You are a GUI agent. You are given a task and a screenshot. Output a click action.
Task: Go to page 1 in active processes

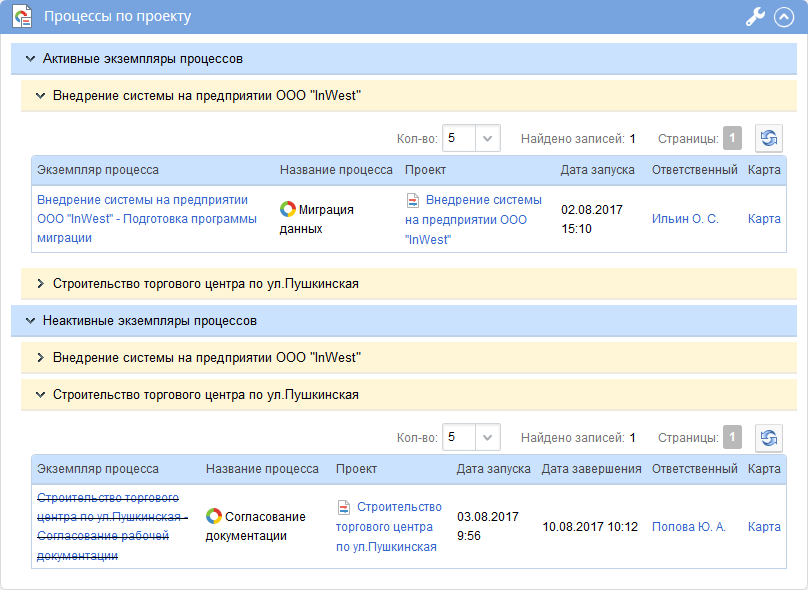(733, 139)
